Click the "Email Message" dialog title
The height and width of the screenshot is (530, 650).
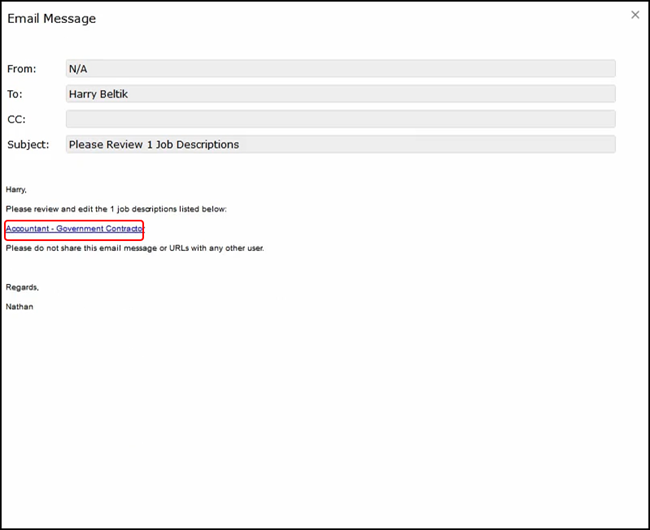tap(51, 19)
